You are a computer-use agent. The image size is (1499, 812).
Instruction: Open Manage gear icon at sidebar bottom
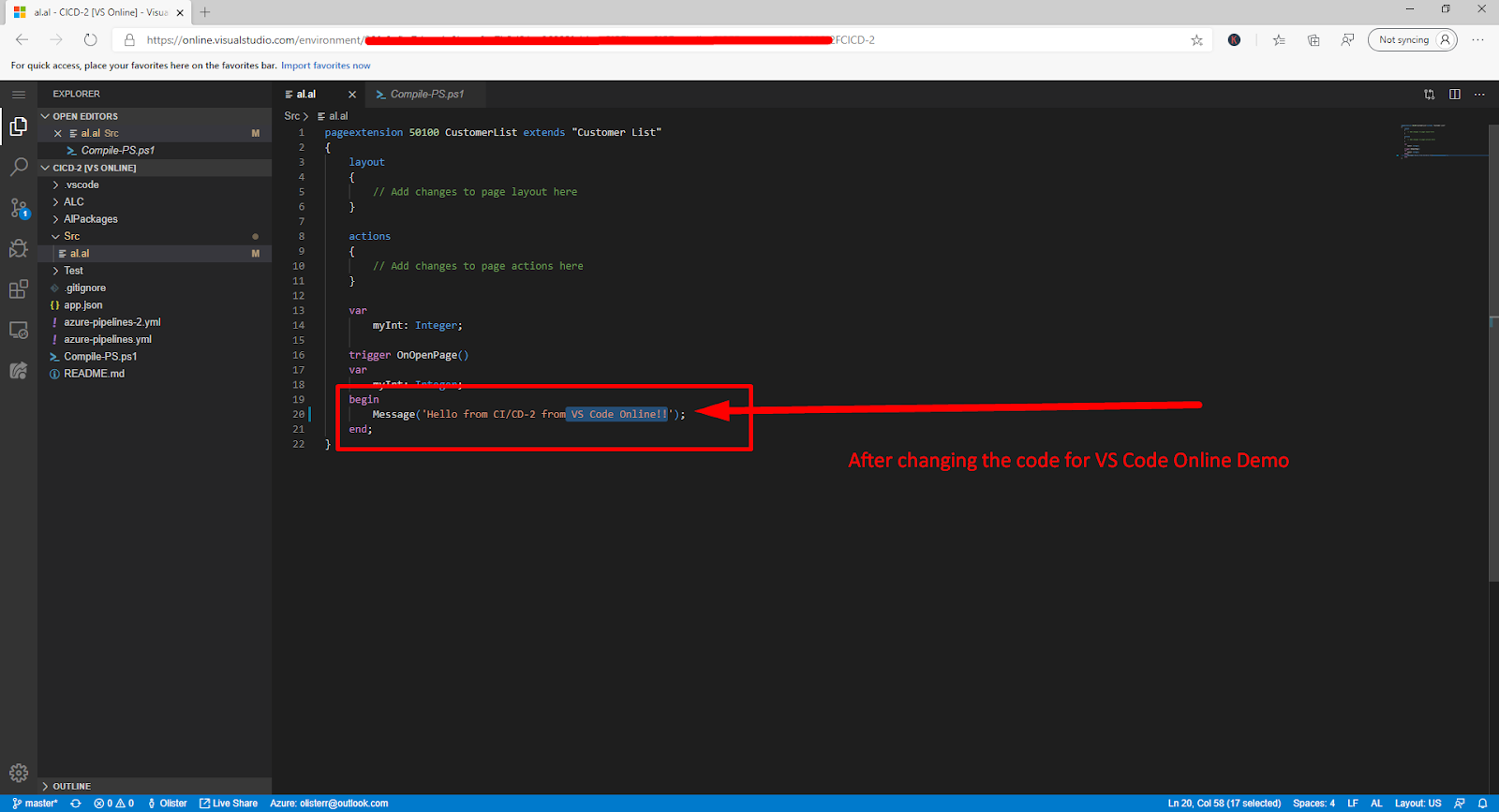click(x=19, y=774)
